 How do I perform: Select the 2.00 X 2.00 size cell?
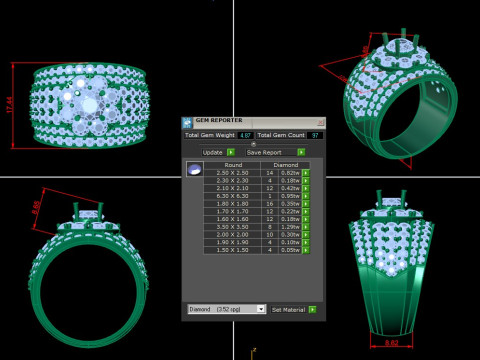point(232,235)
